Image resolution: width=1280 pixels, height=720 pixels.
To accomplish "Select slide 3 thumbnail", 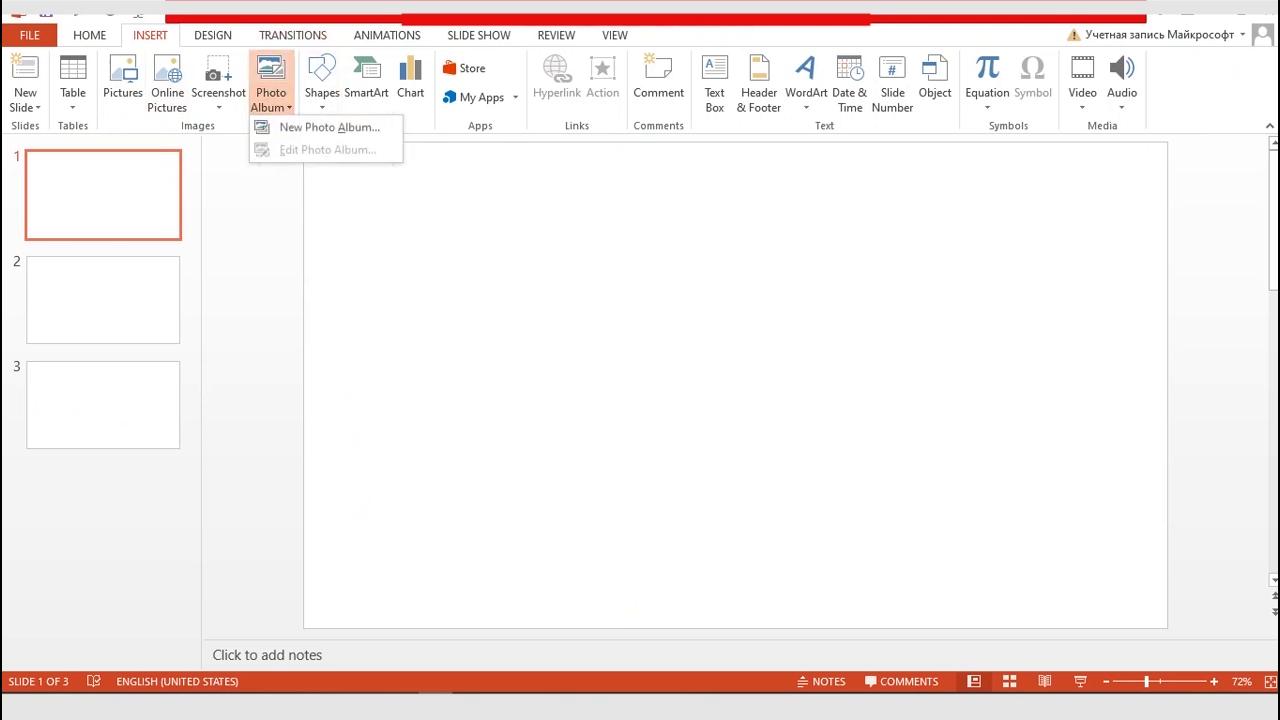I will 103,405.
